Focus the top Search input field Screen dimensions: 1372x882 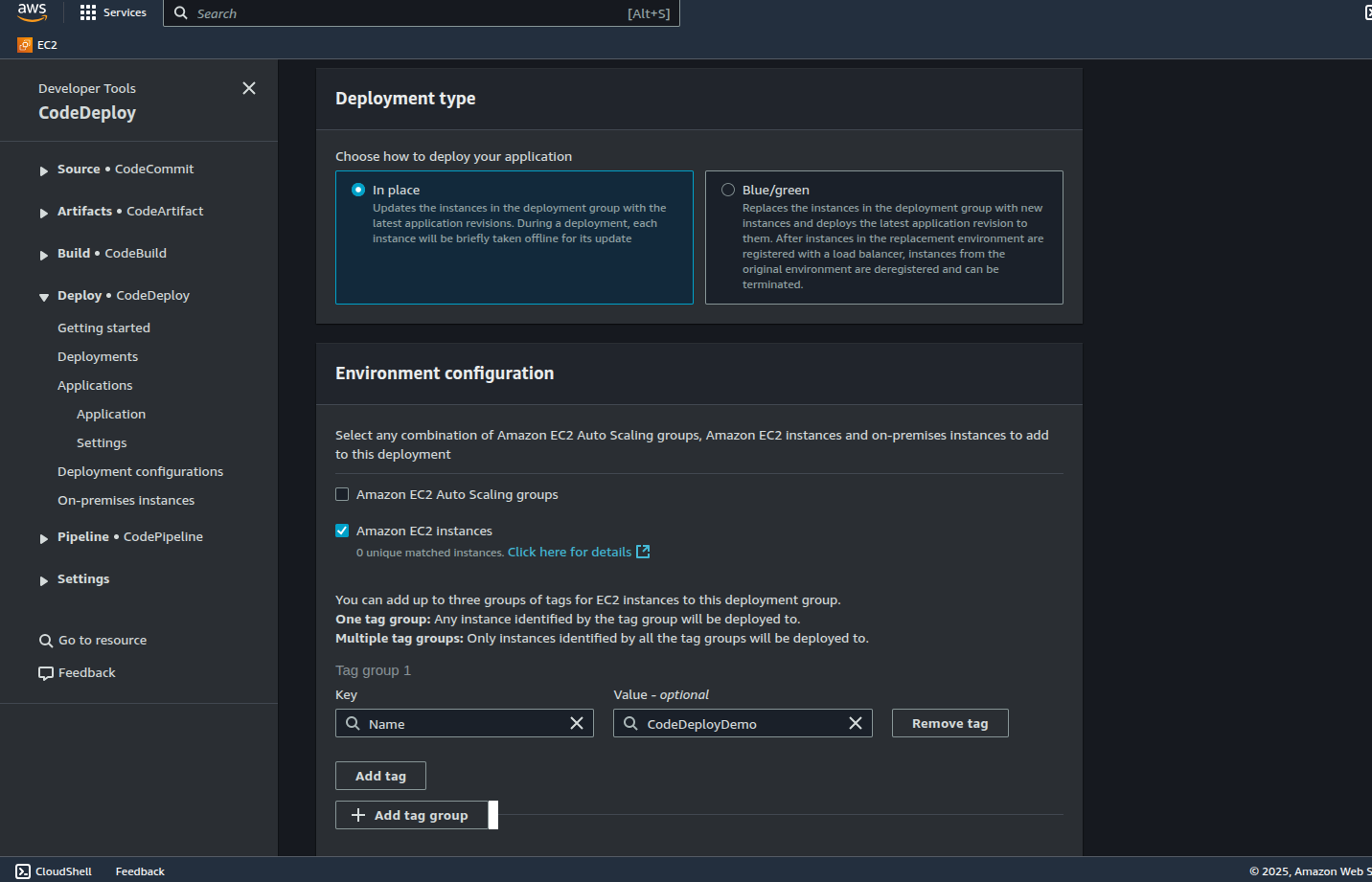tap(422, 13)
